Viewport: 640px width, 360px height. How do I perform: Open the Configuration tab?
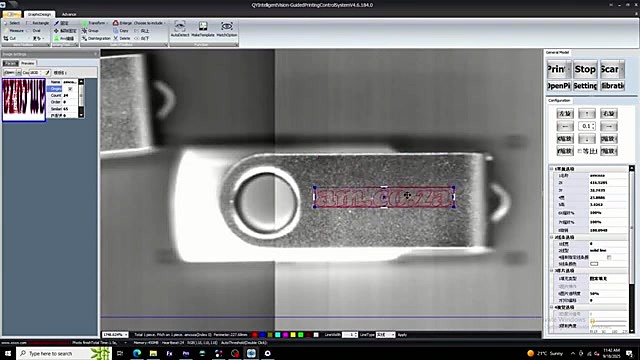[x=559, y=100]
